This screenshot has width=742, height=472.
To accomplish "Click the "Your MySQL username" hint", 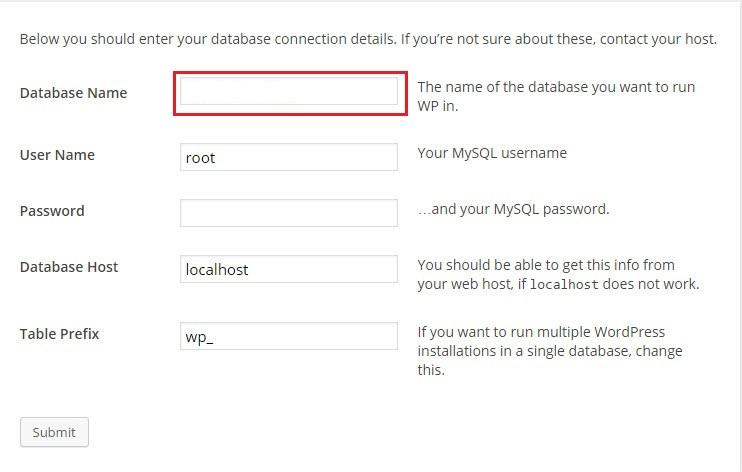I will (492, 153).
